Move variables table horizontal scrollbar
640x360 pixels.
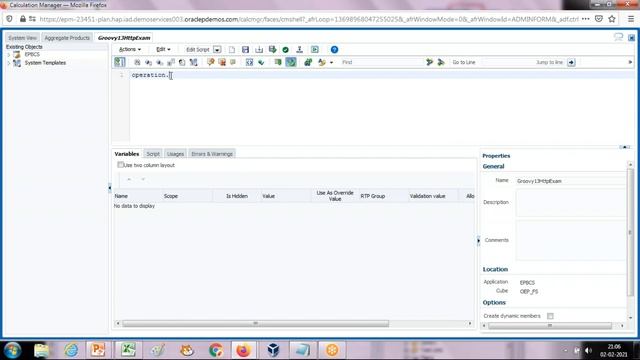click(x=256, y=324)
